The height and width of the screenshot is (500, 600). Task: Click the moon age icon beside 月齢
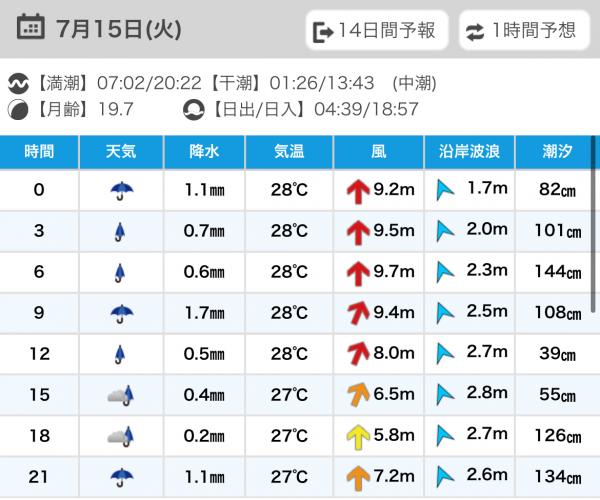click(19, 109)
